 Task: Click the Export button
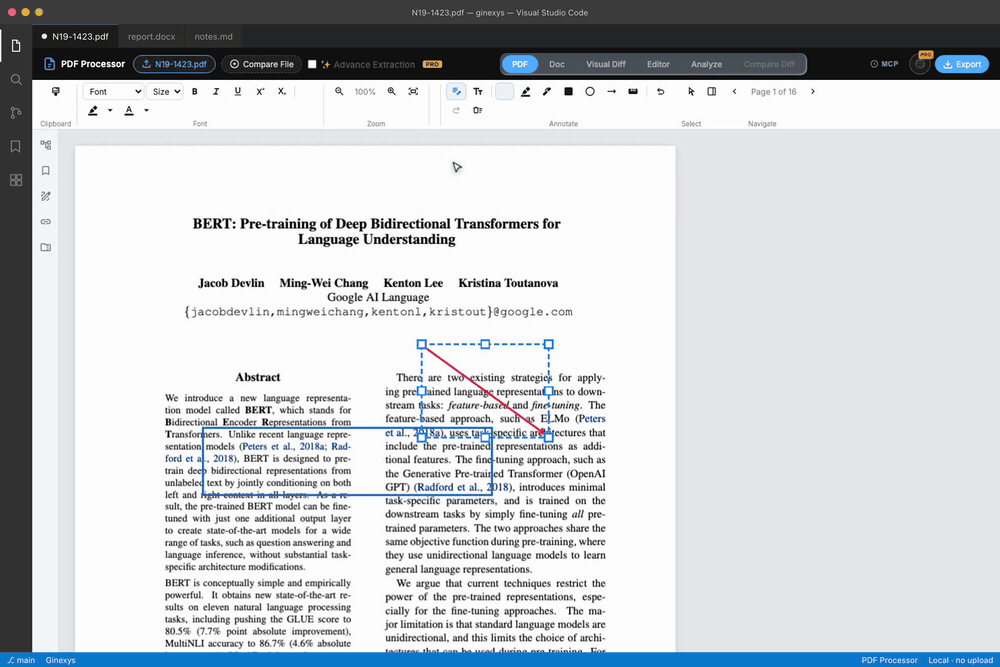[x=962, y=64]
